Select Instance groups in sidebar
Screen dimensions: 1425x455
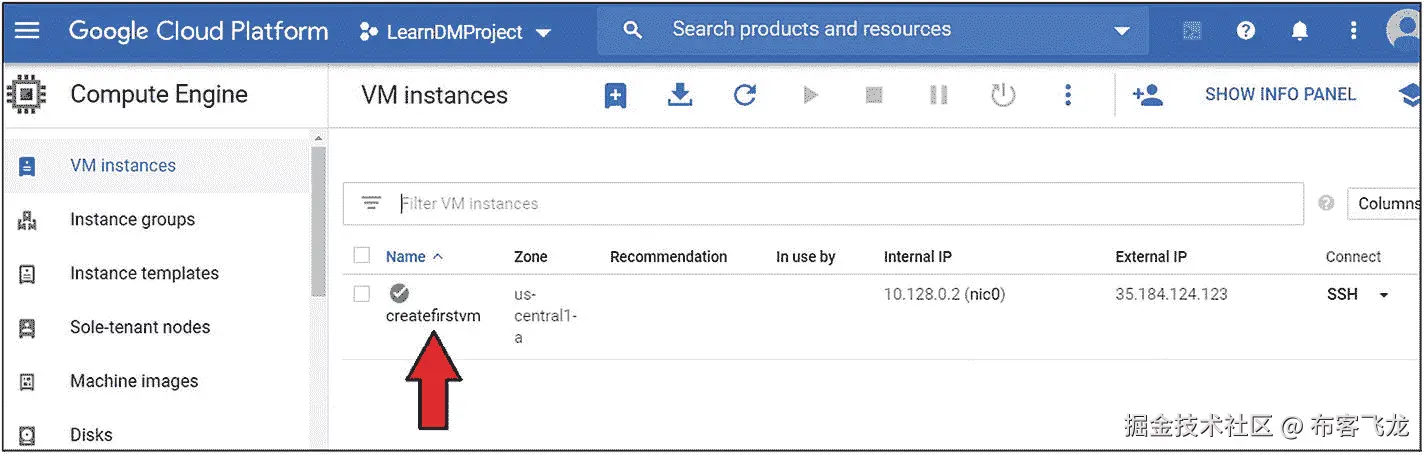pos(132,220)
